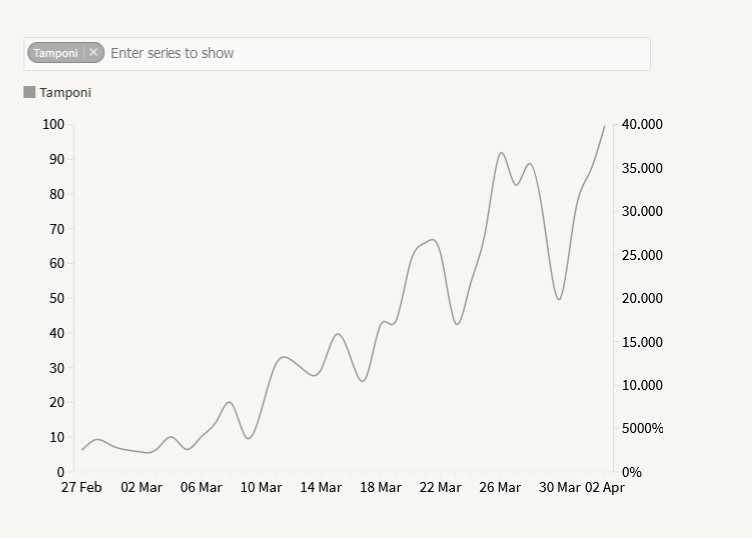Screen dimensions: 752x538
Task: Click line's starting point at 27 Feb
Action: (82, 450)
